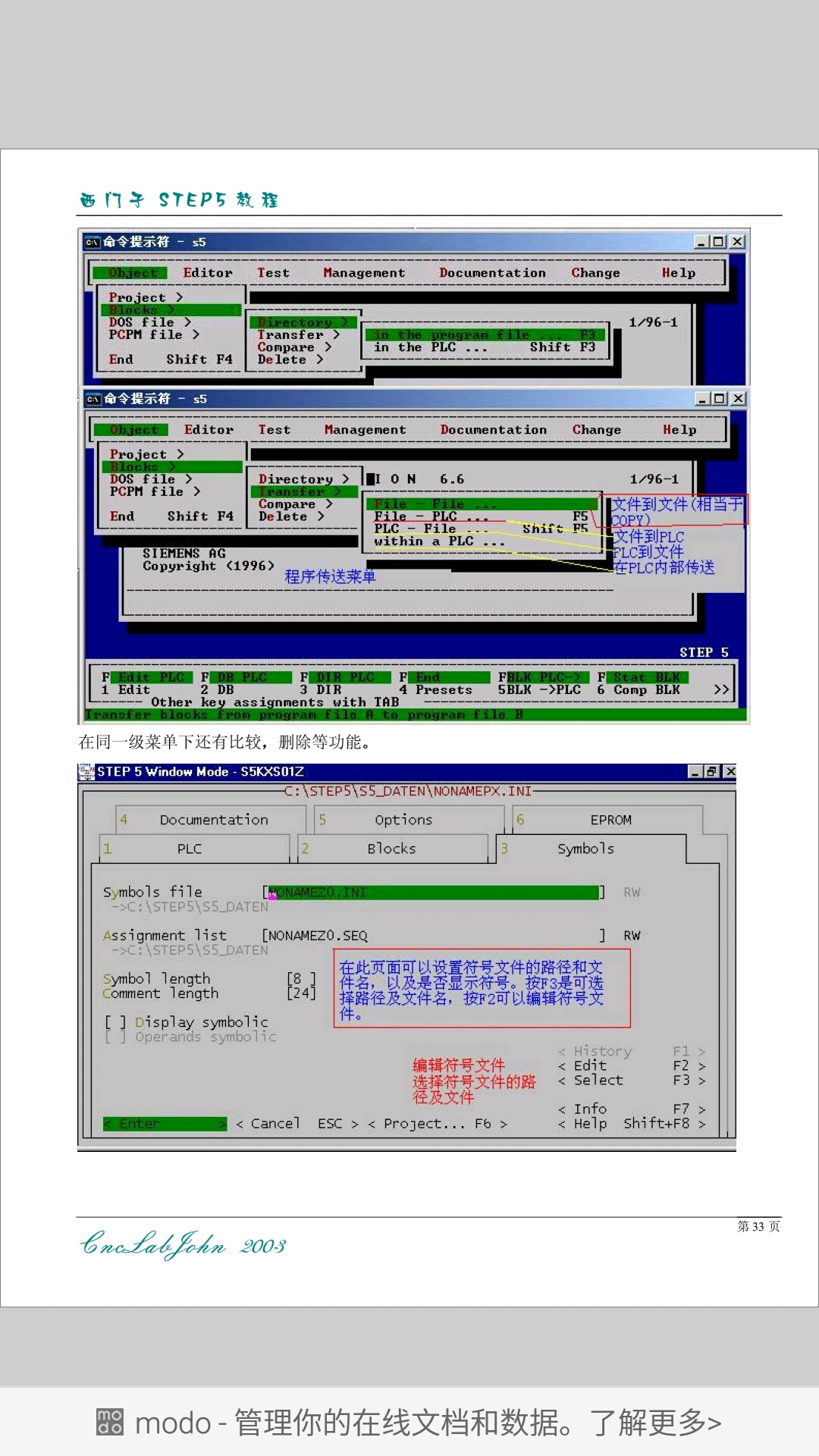
Task: Click Help Shift+F8 button
Action: tap(632, 1124)
